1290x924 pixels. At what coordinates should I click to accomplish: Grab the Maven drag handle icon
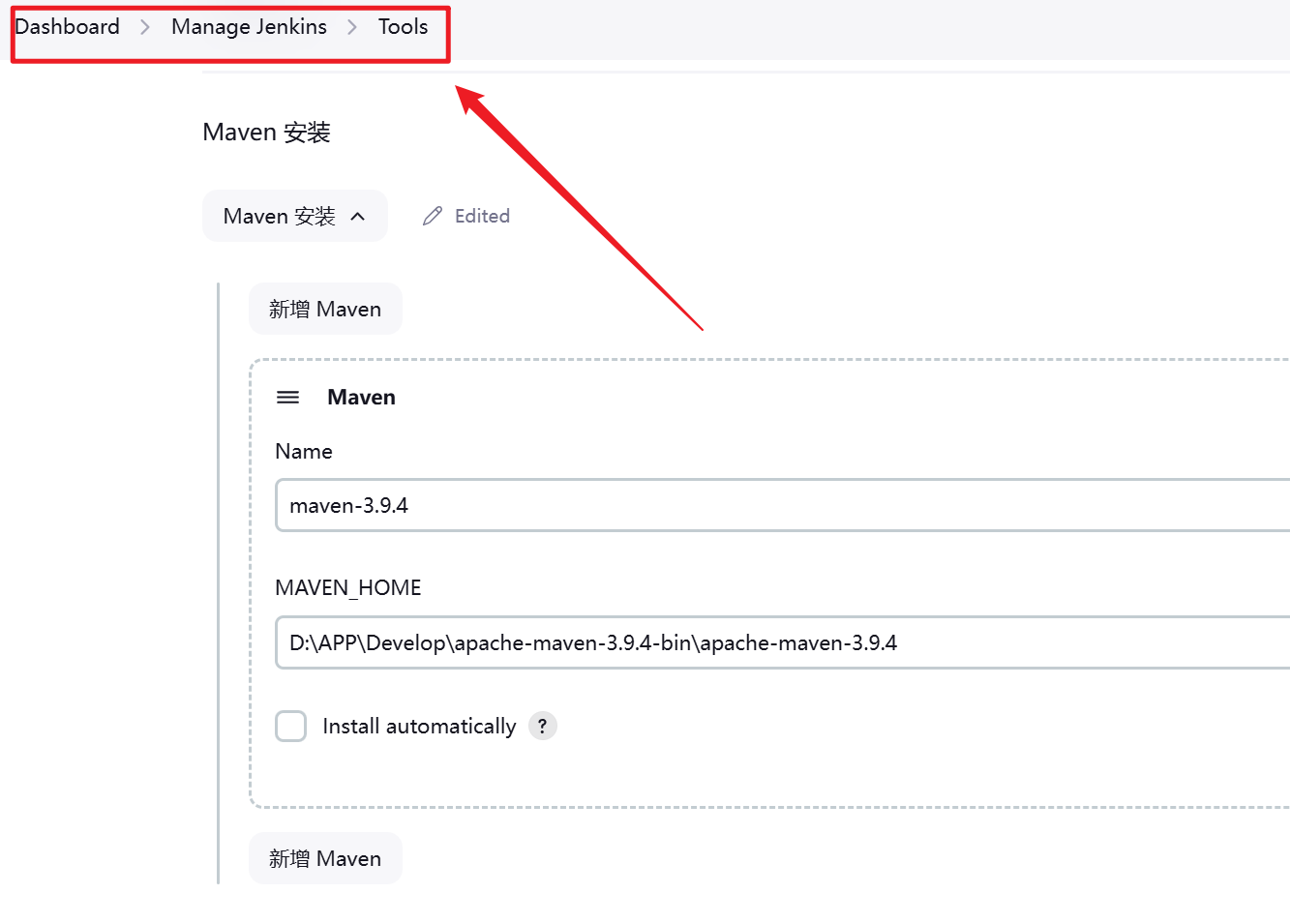pos(287,397)
